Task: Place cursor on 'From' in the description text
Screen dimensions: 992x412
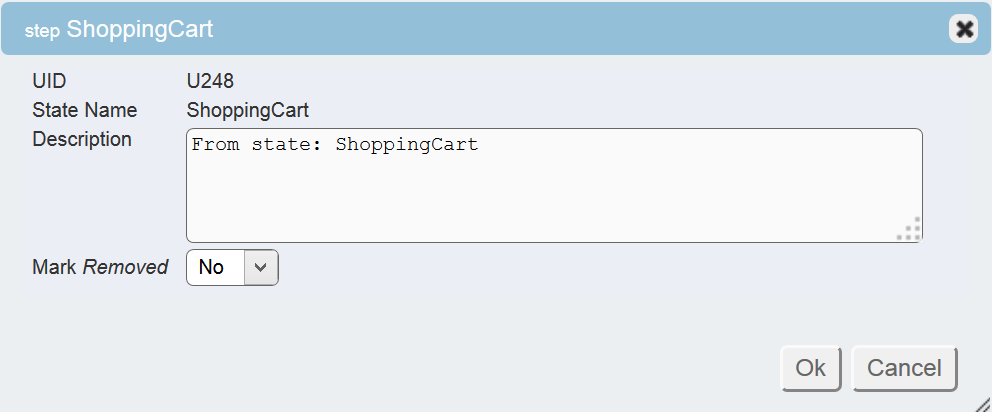Action: click(x=210, y=145)
